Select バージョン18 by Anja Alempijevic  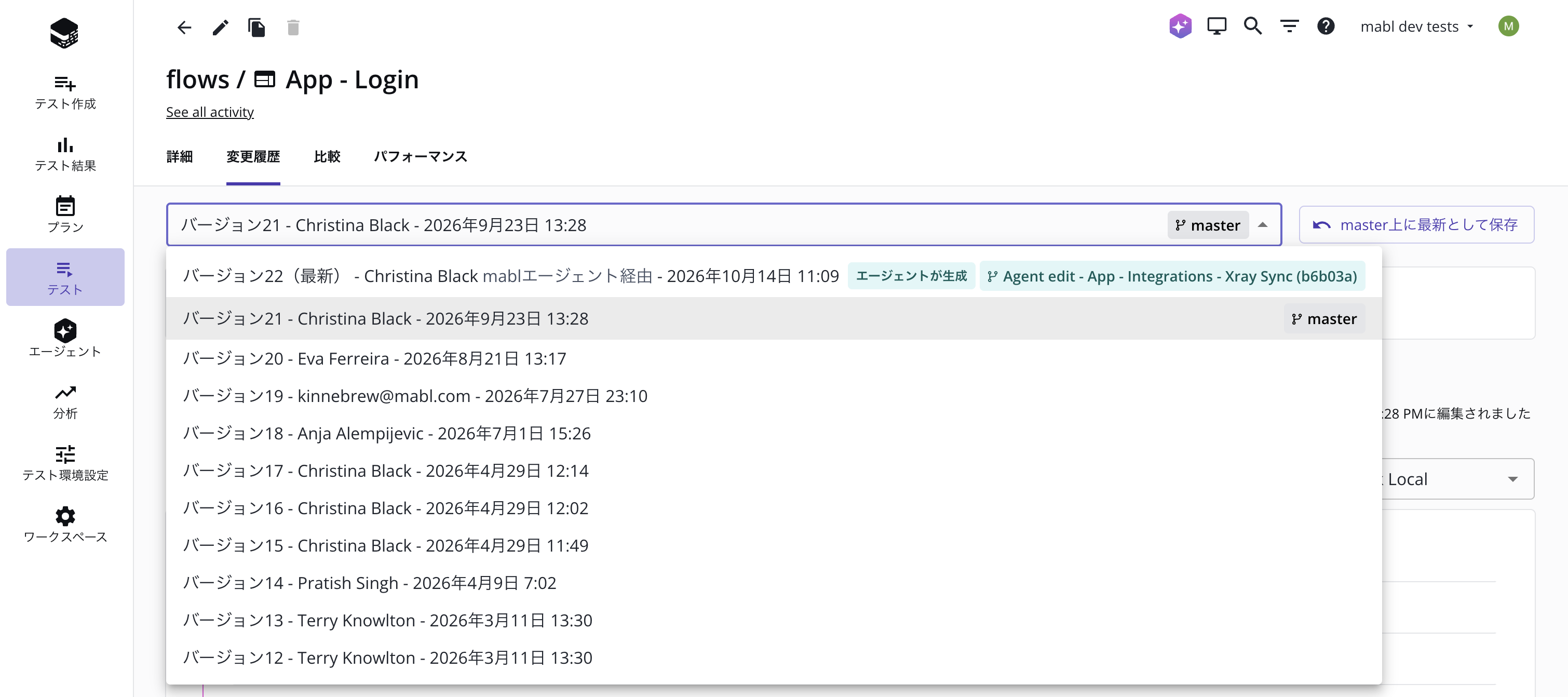tap(774, 434)
